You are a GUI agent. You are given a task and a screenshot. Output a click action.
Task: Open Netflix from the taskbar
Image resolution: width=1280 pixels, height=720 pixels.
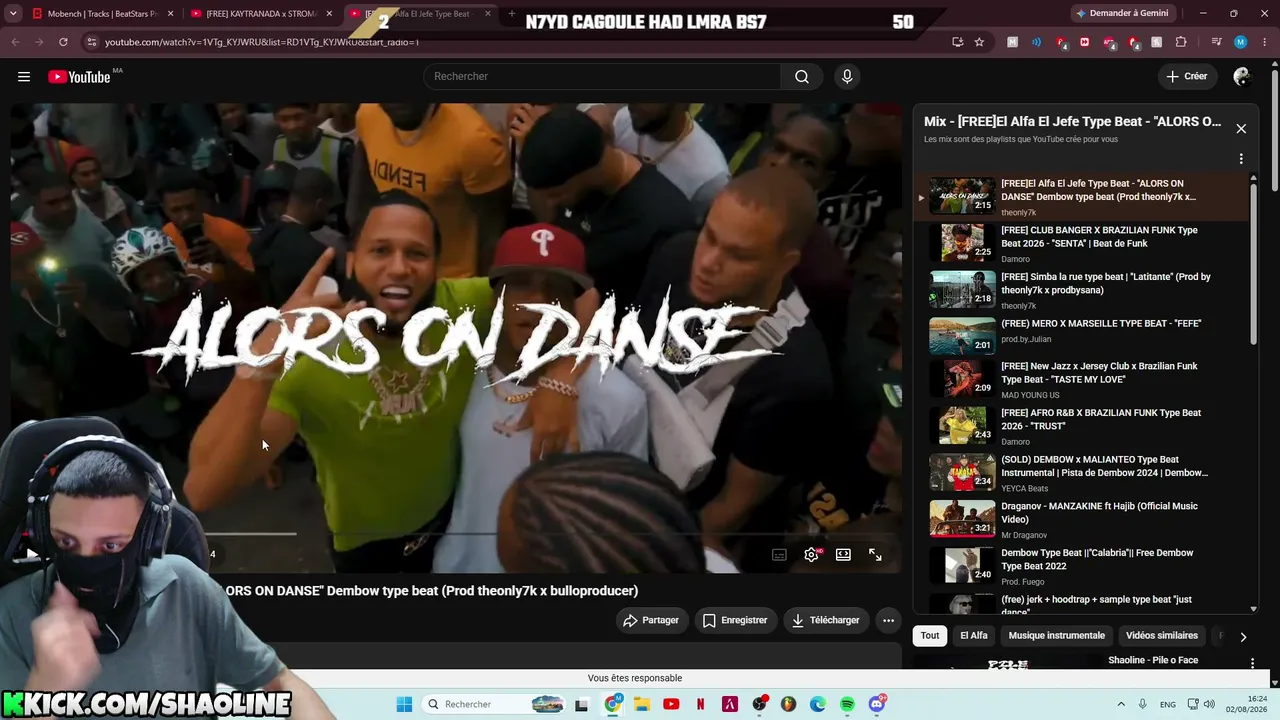700,704
